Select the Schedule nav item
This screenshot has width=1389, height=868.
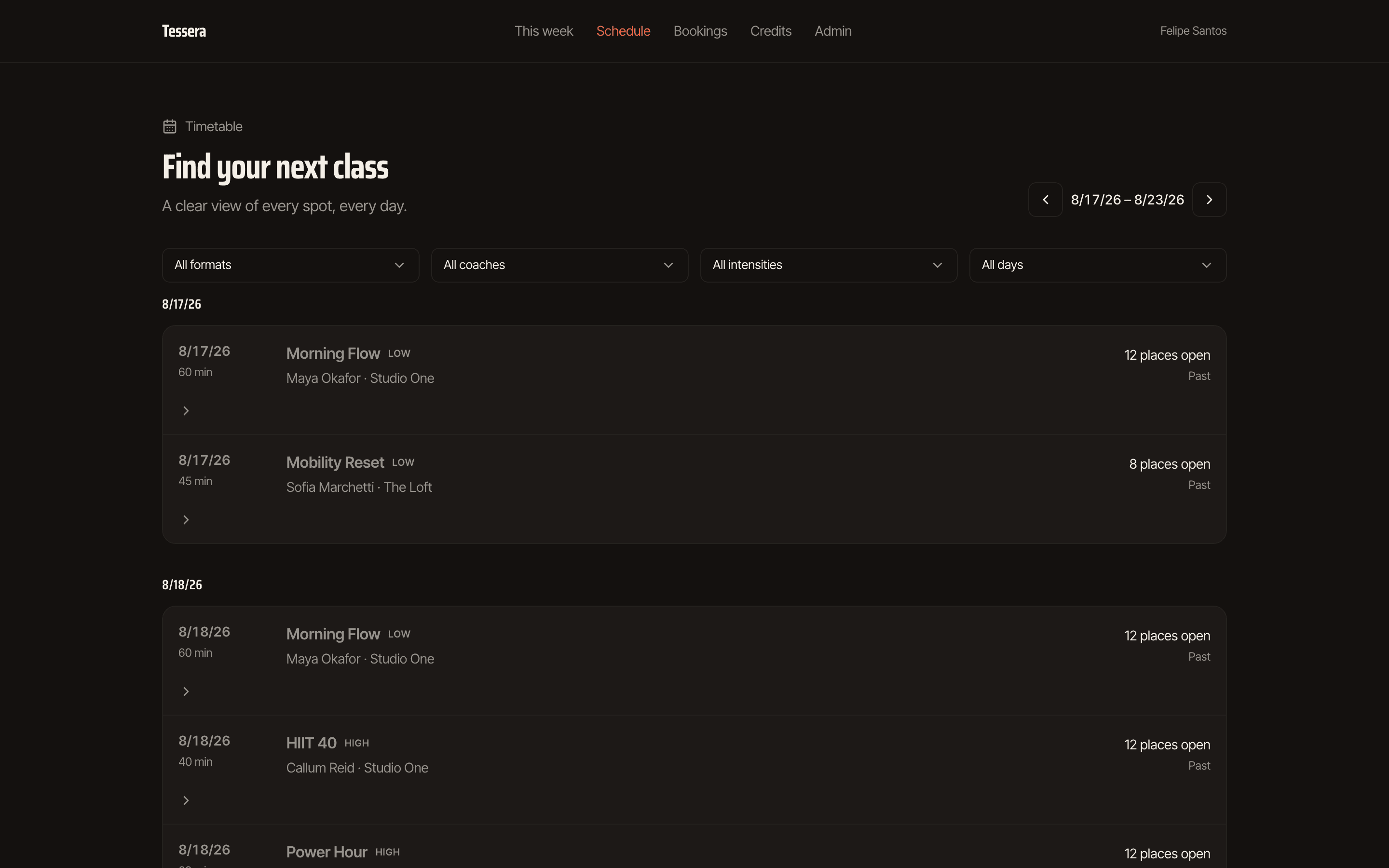pos(623,31)
